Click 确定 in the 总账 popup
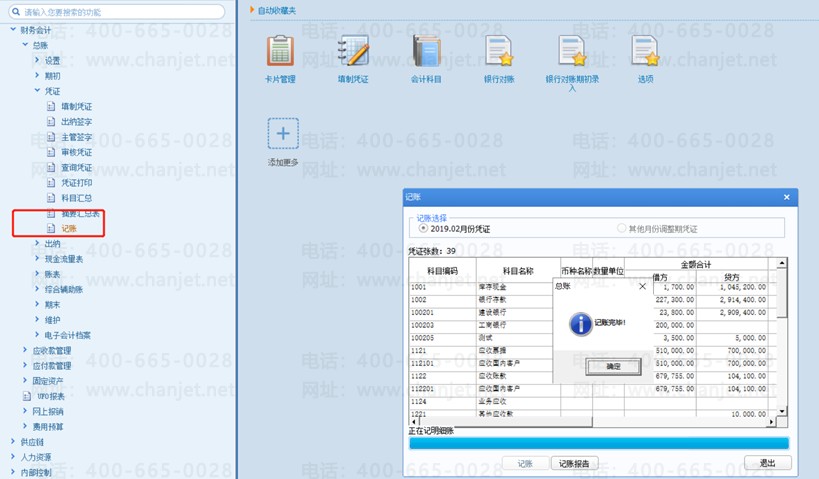Screen dimensions: 819x479 pos(613,366)
